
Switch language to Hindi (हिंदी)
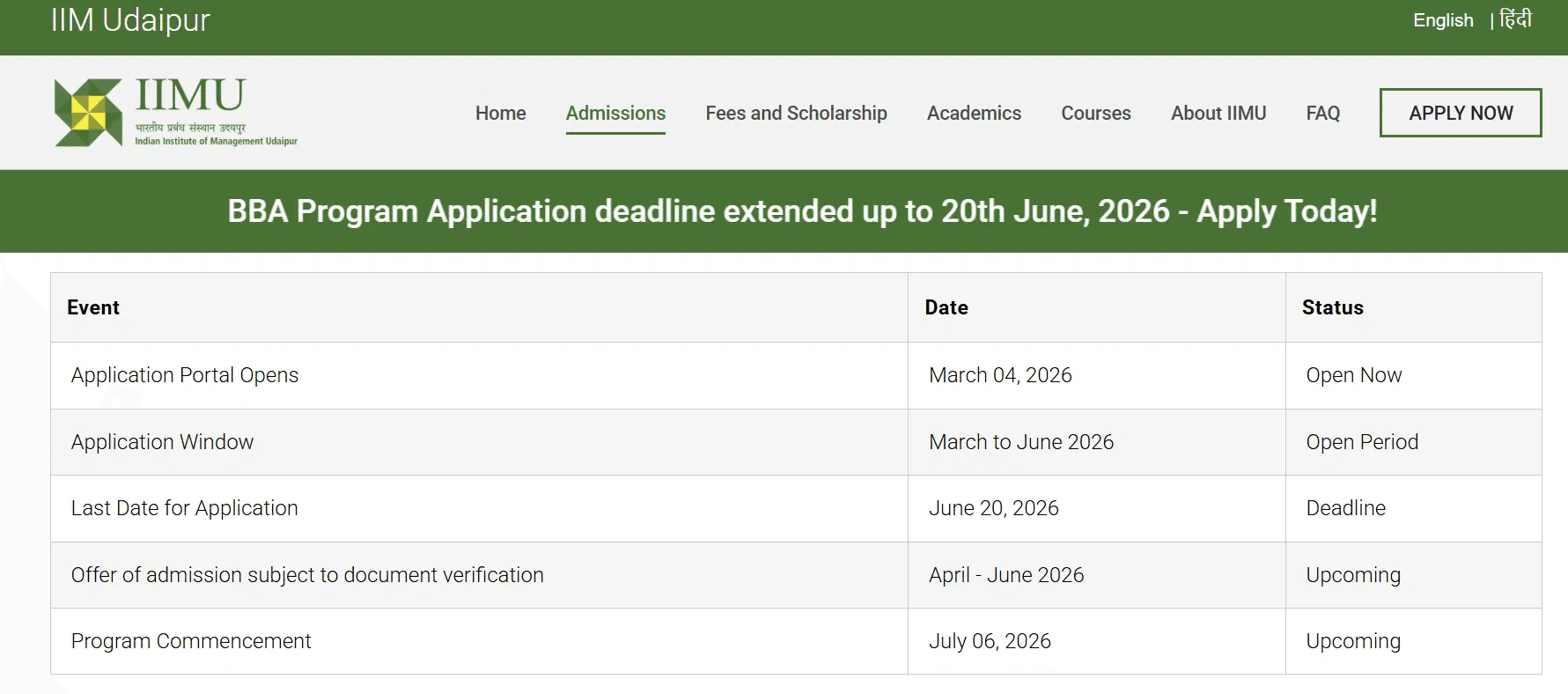coord(1516,19)
